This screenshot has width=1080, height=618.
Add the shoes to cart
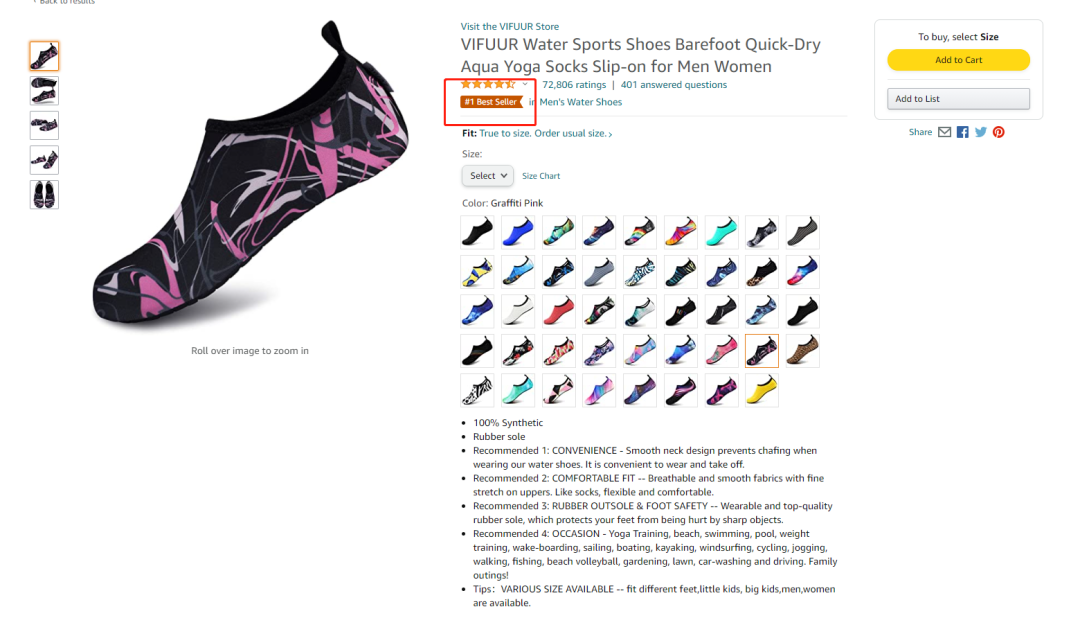958,60
